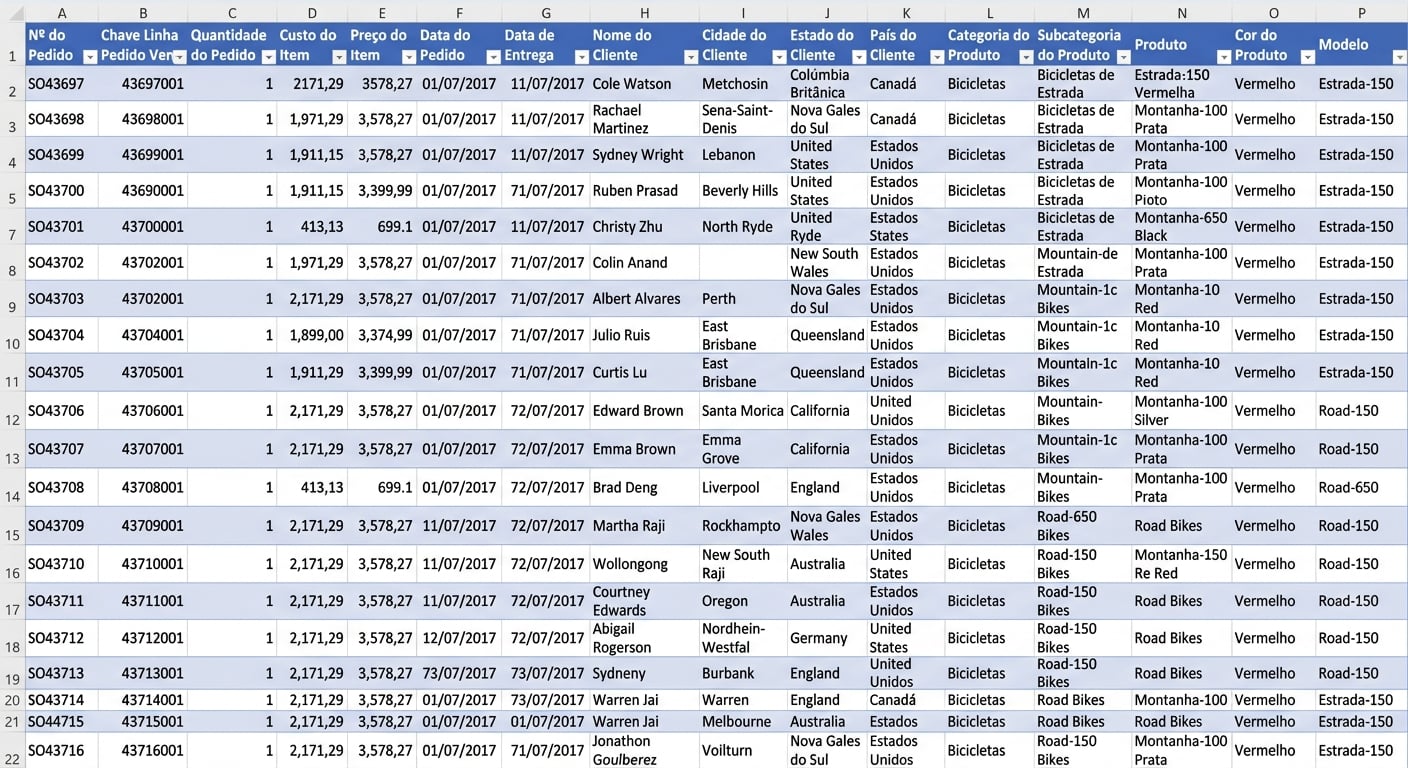This screenshot has height=768, width=1408.
Task: Select the Ruben Prasad customer cell
Action: 644,191
